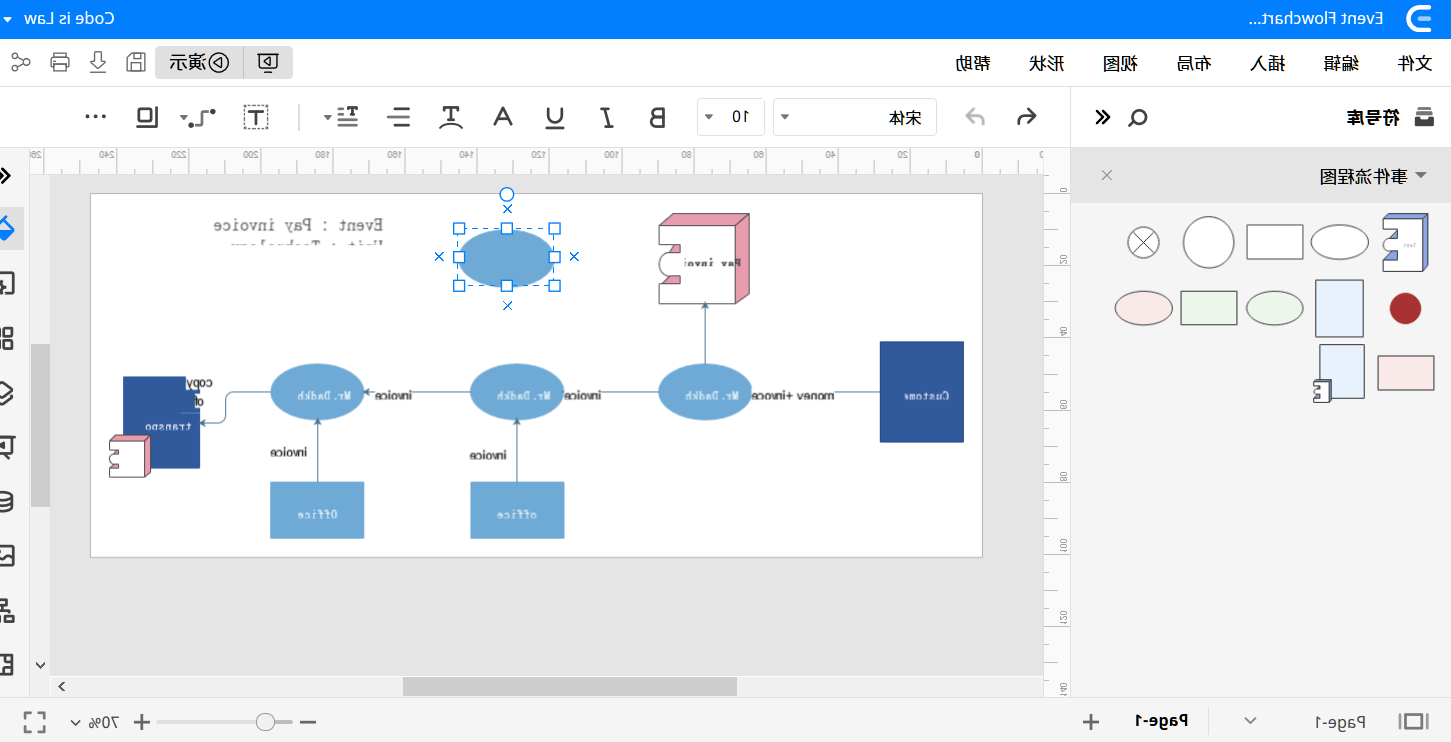
Task: Open the more options ellipsis
Action: tap(96, 117)
